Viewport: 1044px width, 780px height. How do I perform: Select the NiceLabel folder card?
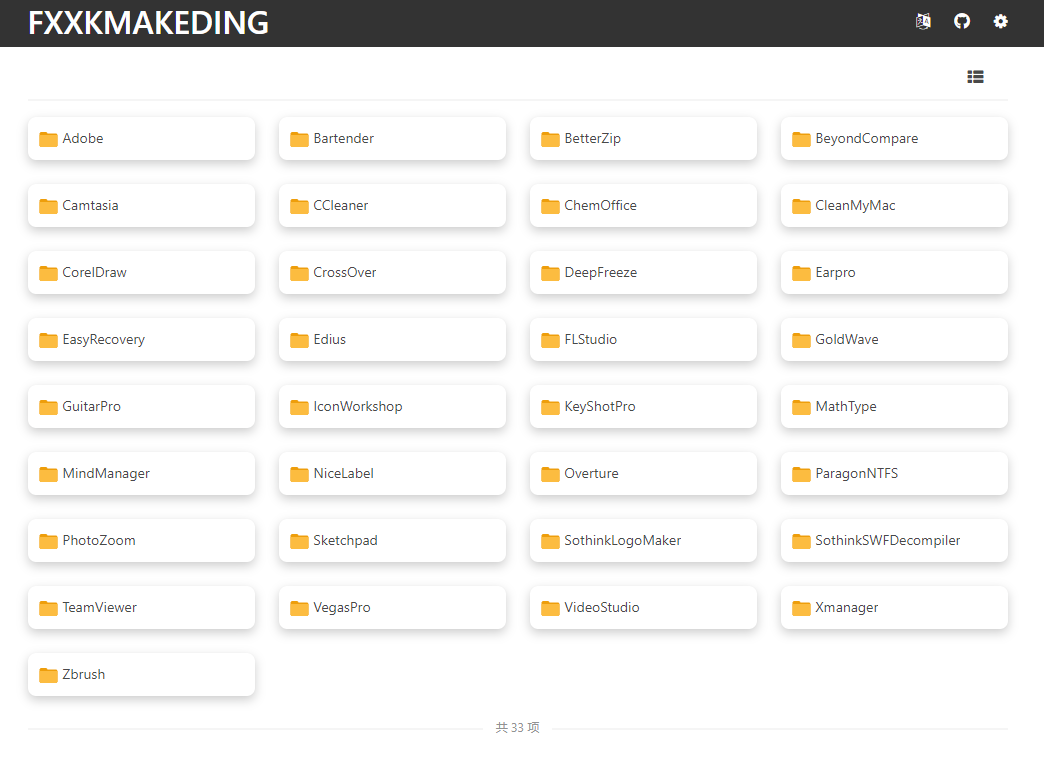tap(392, 474)
